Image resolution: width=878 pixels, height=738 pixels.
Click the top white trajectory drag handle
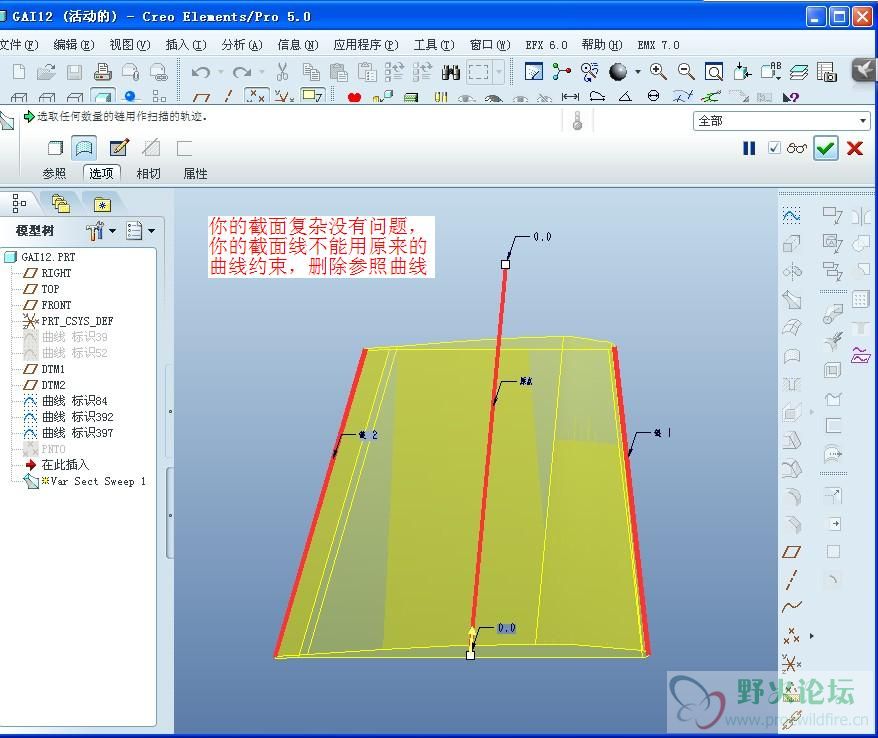(x=505, y=264)
